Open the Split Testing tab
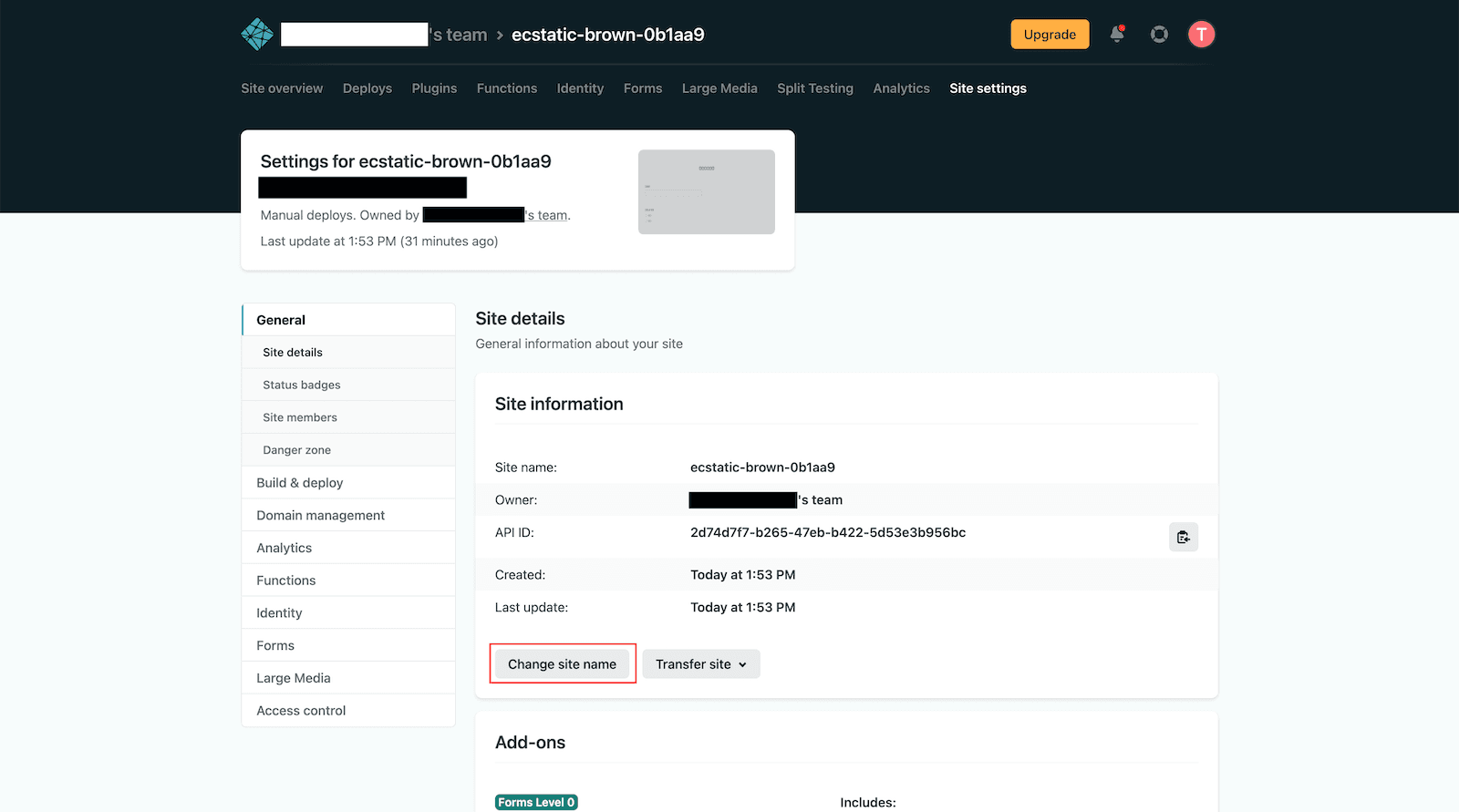Image resolution: width=1459 pixels, height=812 pixels. pos(815,88)
